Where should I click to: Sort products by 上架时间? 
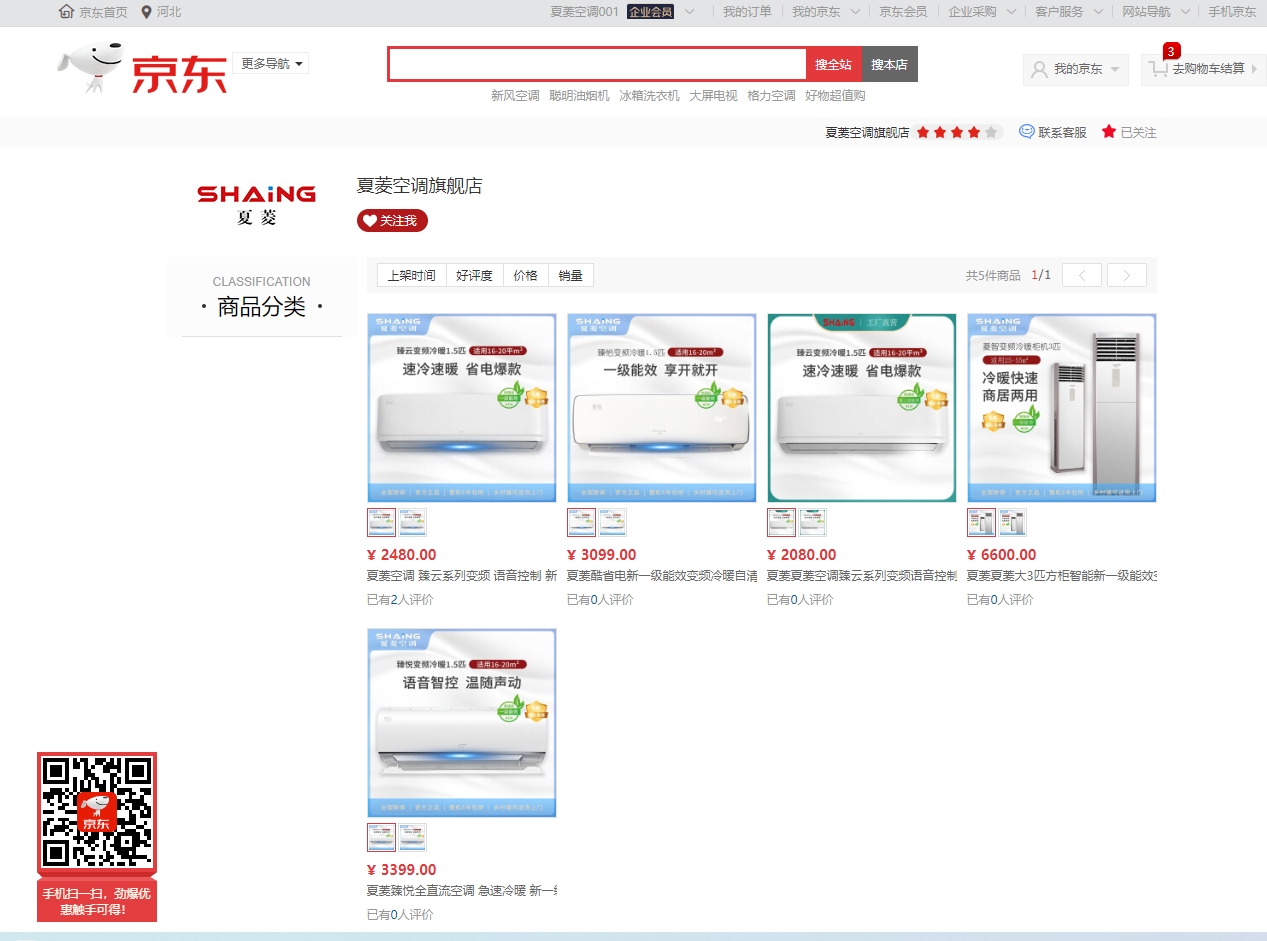click(x=412, y=275)
